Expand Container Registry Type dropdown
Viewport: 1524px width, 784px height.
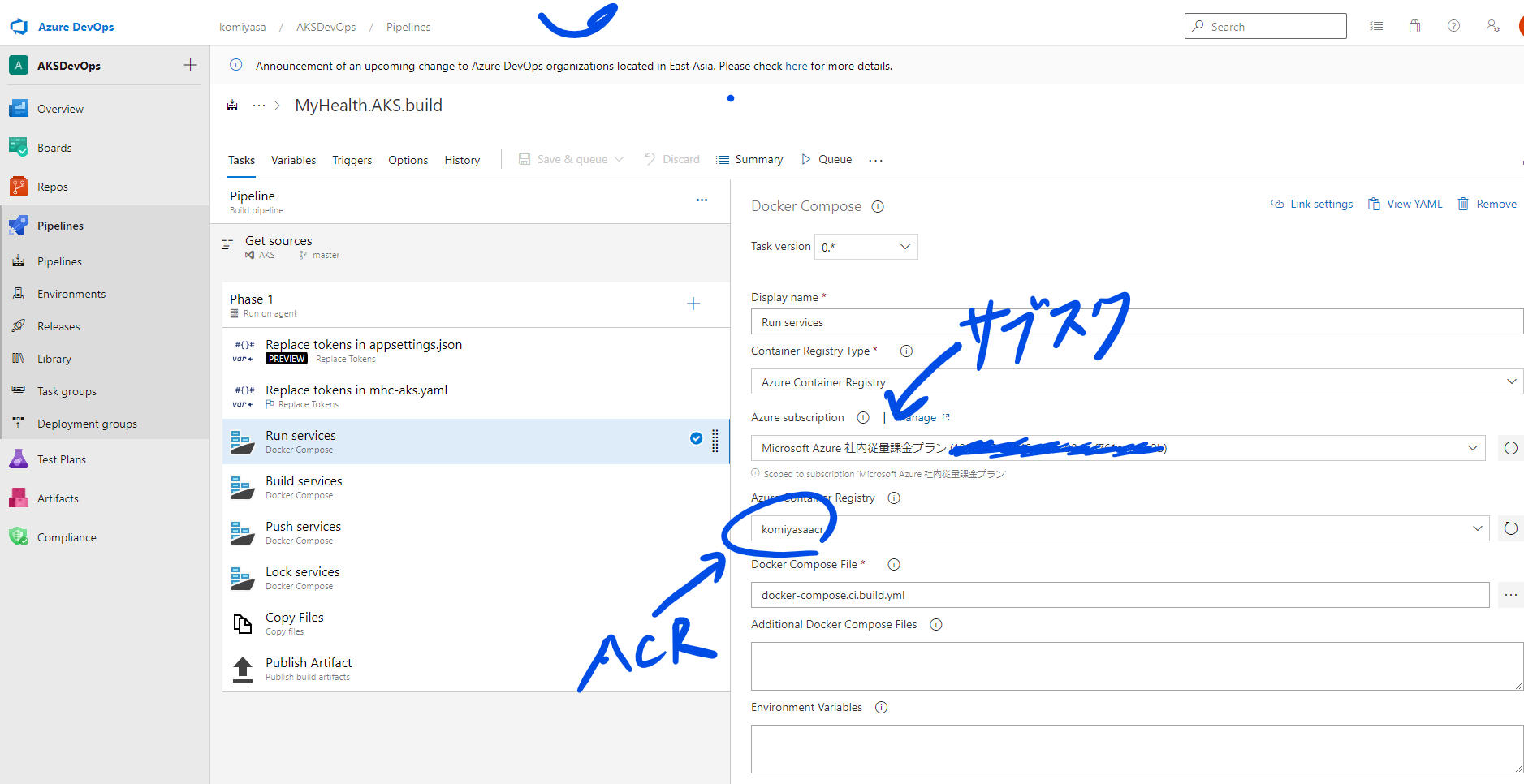point(1511,381)
